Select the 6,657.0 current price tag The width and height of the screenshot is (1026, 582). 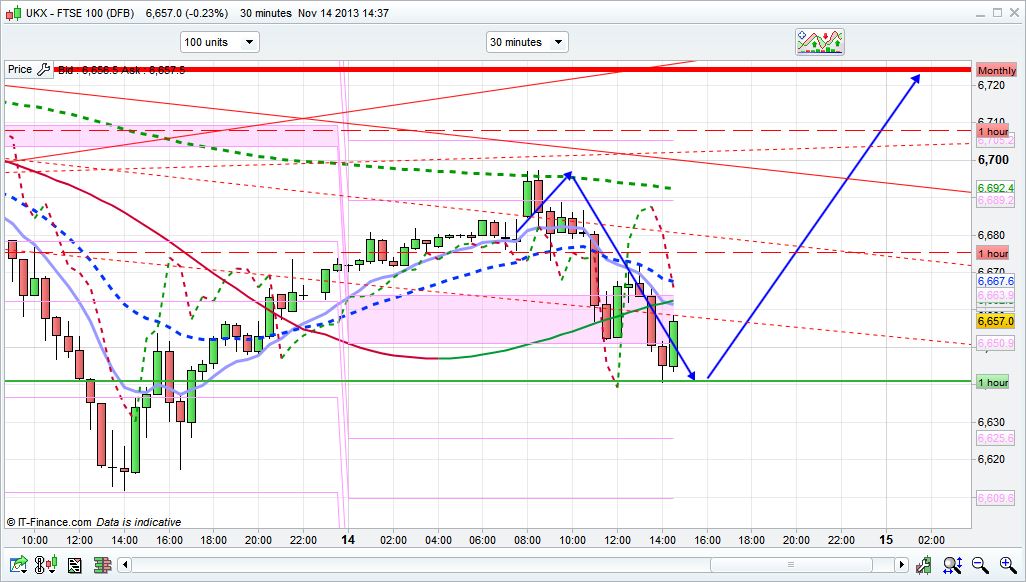996,321
